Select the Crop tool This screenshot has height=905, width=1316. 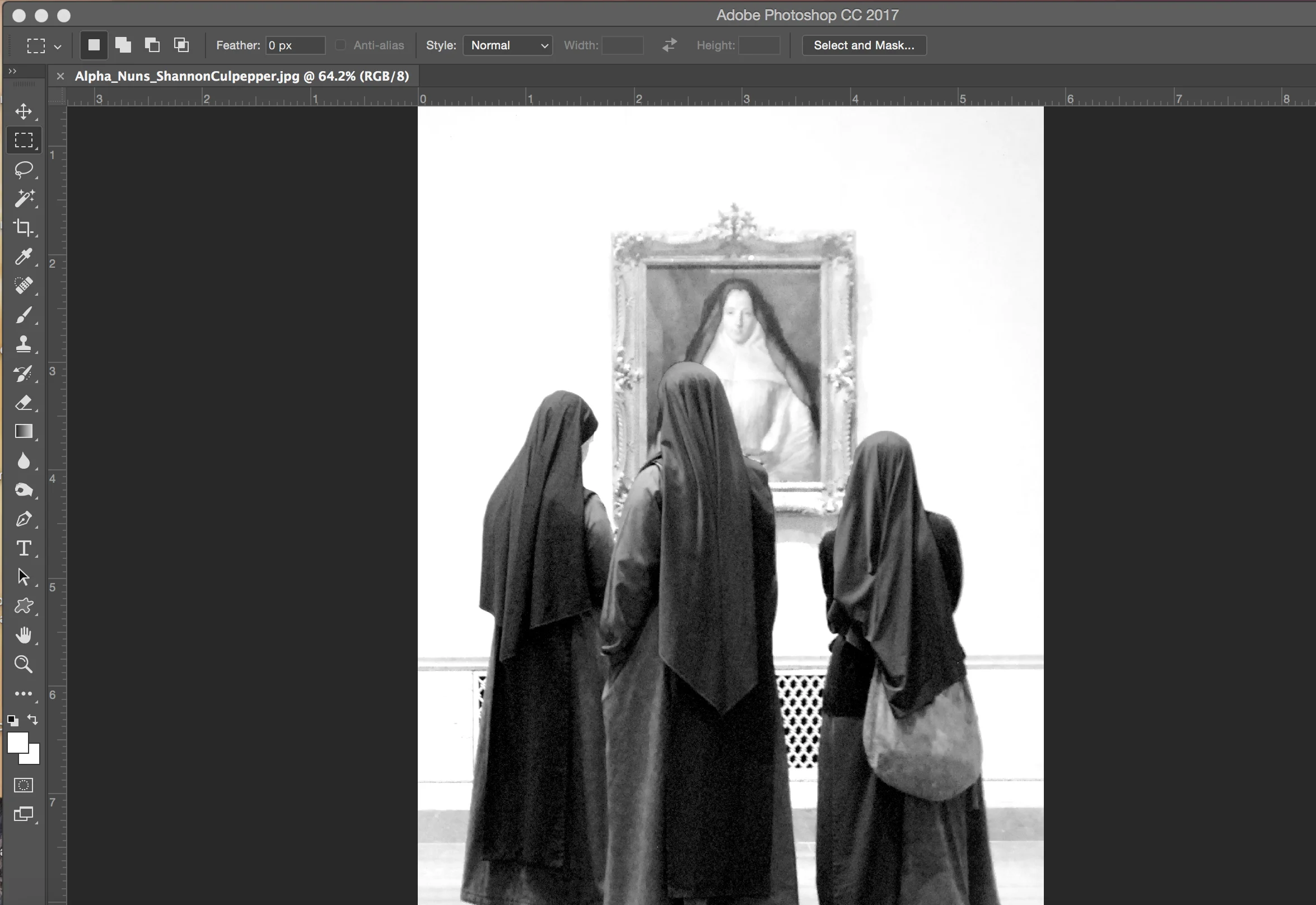(x=24, y=227)
